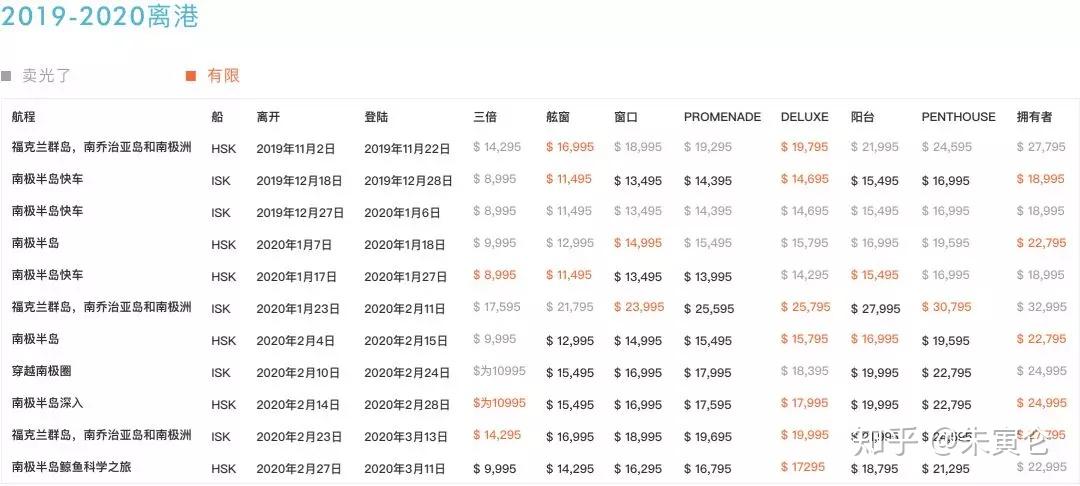The width and height of the screenshot is (1080, 486).
Task: Select departure date 2019年12月27日
Action: click(x=300, y=213)
